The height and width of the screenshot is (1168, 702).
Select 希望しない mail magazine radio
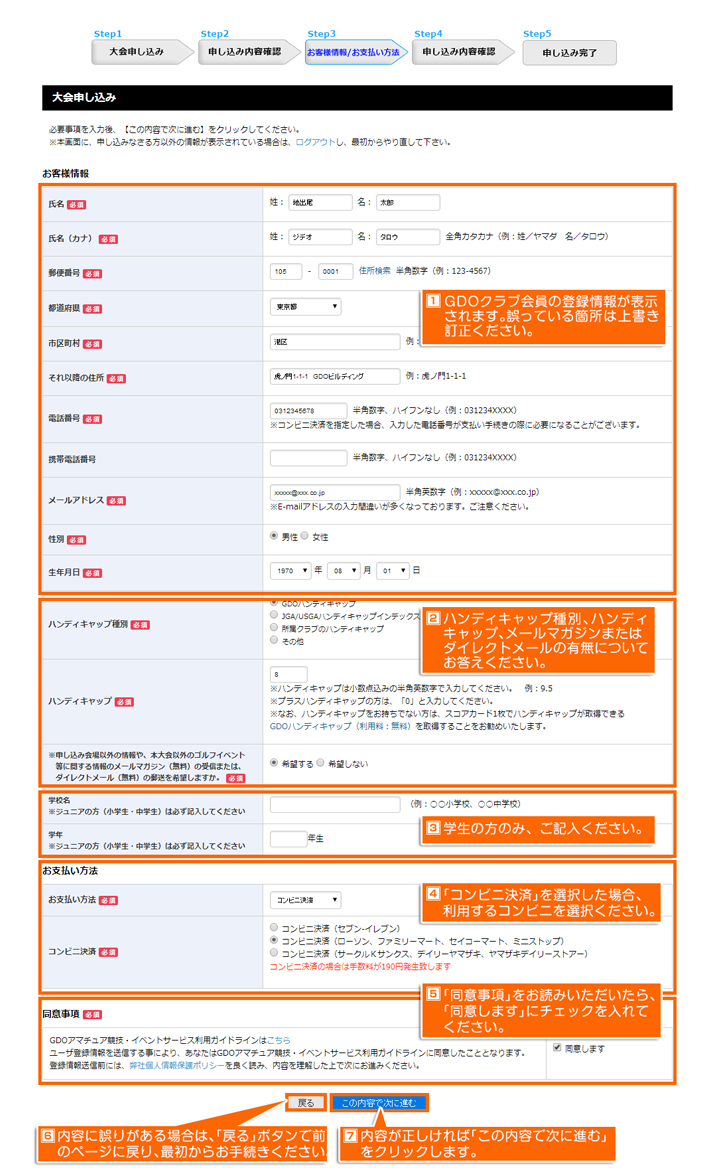click(320, 763)
